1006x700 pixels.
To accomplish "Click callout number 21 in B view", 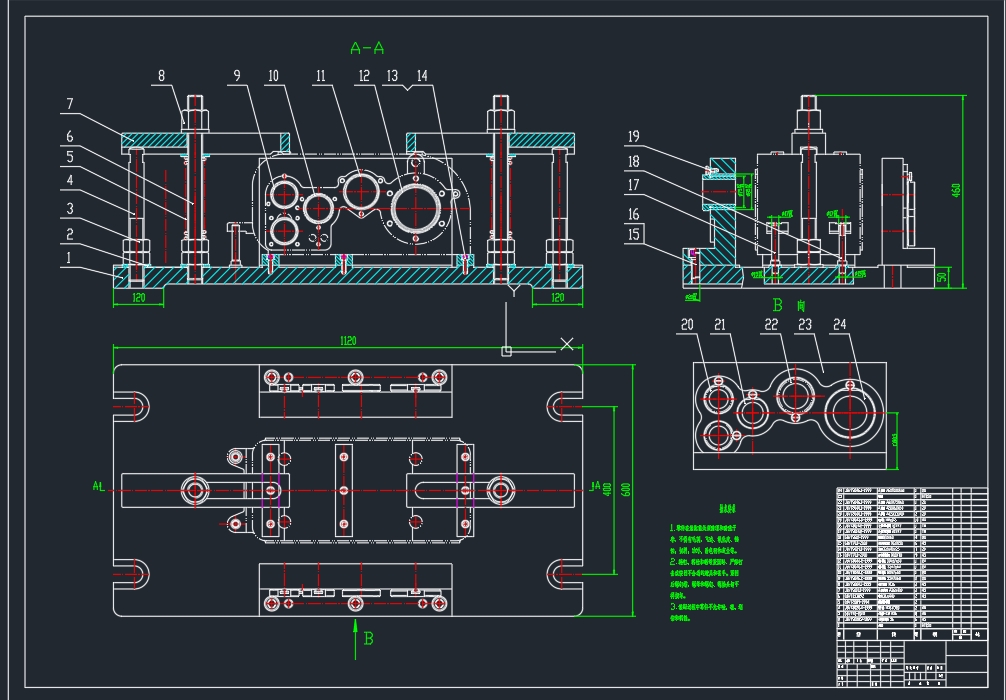I will coord(720,325).
